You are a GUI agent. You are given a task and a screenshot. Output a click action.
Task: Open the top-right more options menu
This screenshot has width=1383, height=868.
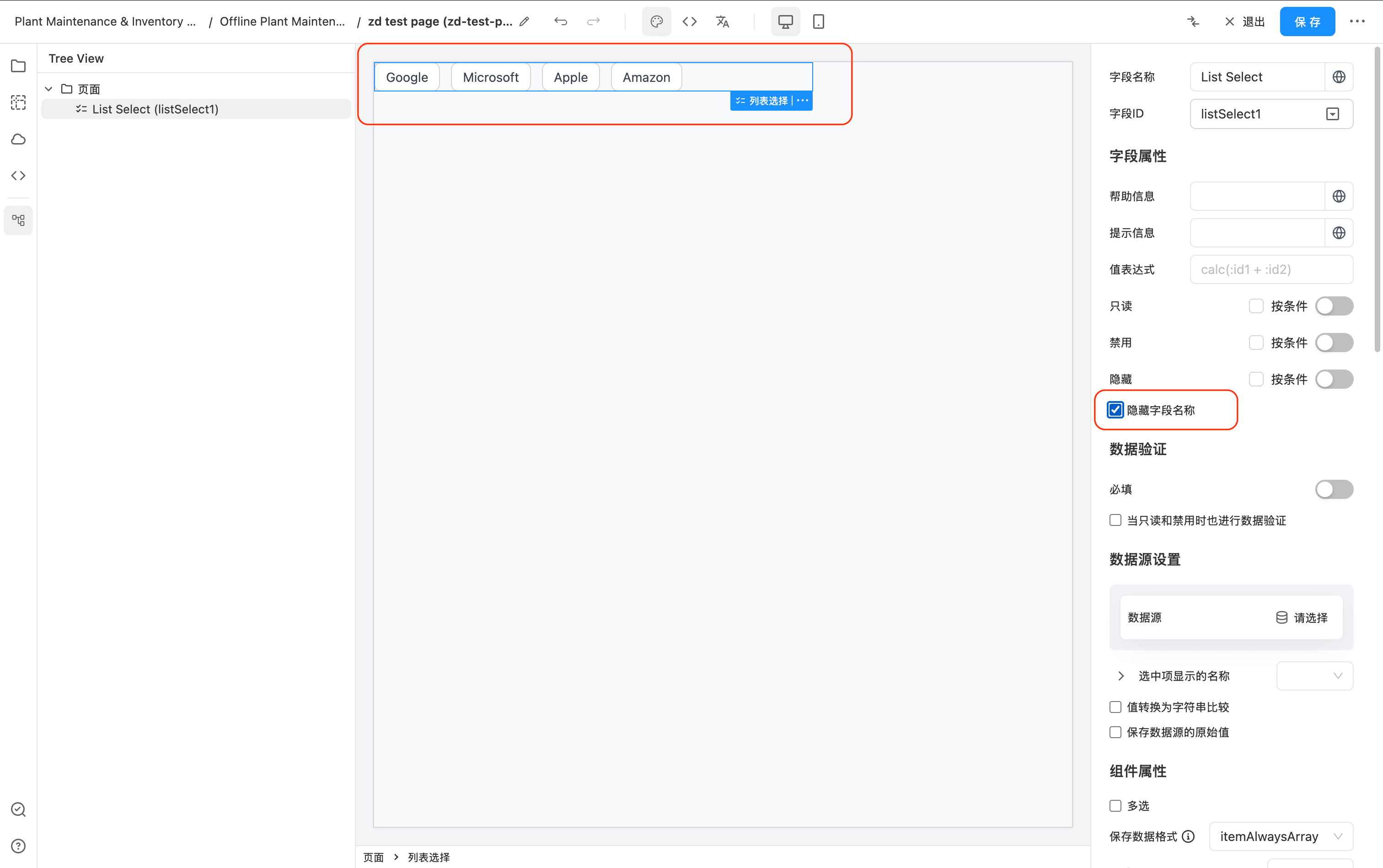(x=1357, y=22)
